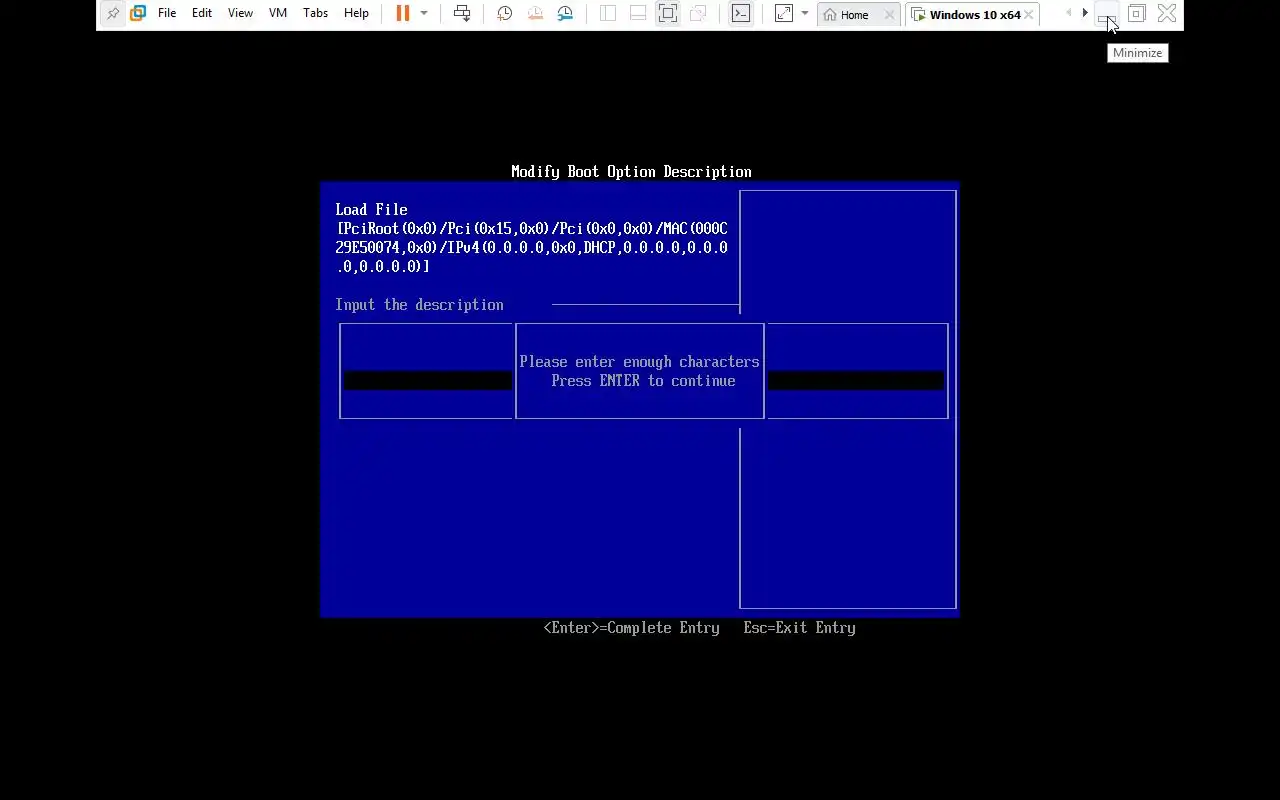Open the snapshot manager icon
1280x800 pixels.
pyautogui.click(x=565, y=14)
